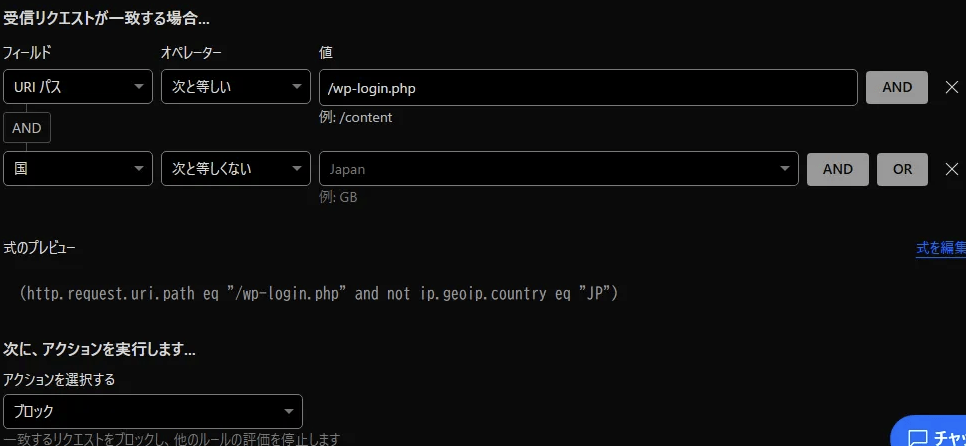This screenshot has height=446, width=966.
Task: Click the expression preview code text
Action: (x=319, y=293)
